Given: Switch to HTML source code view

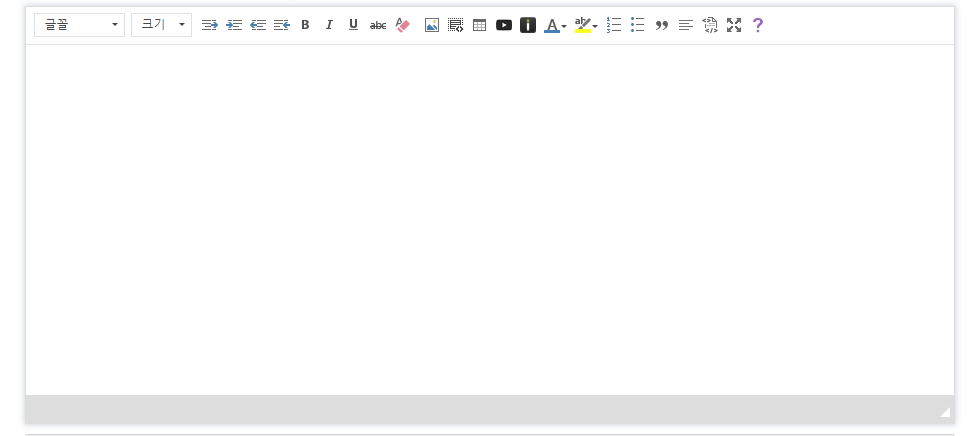Looking at the screenshot, I should (710, 25).
